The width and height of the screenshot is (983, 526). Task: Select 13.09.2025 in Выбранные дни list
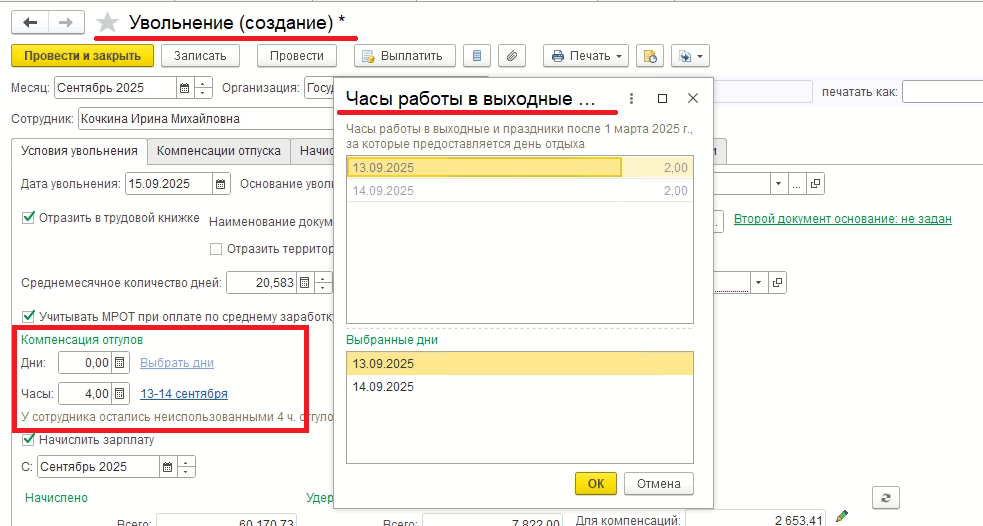point(520,364)
